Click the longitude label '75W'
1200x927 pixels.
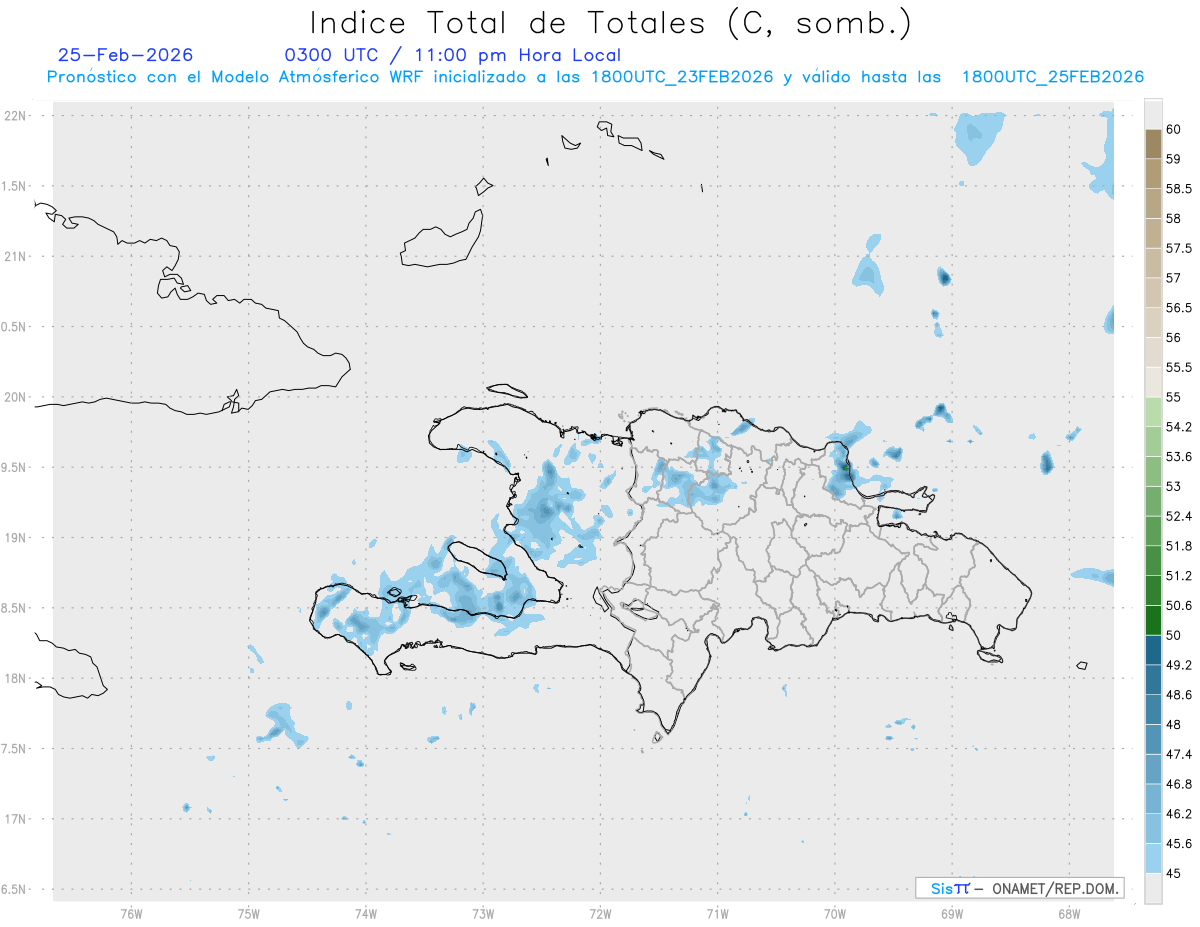pyautogui.click(x=248, y=913)
